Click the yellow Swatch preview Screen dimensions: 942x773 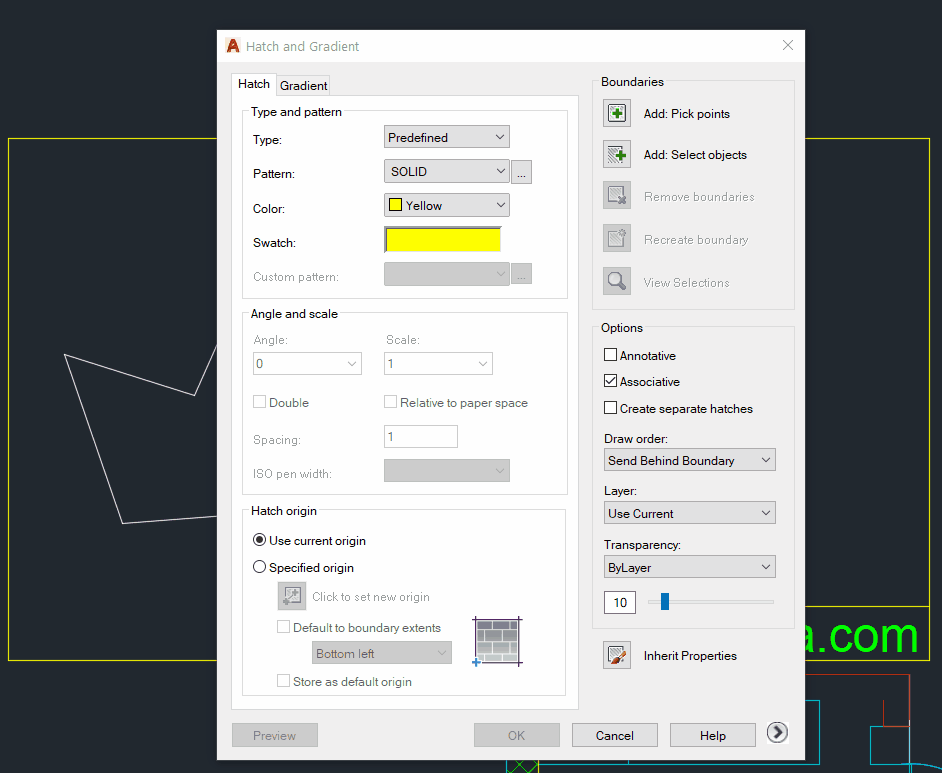(x=442, y=240)
